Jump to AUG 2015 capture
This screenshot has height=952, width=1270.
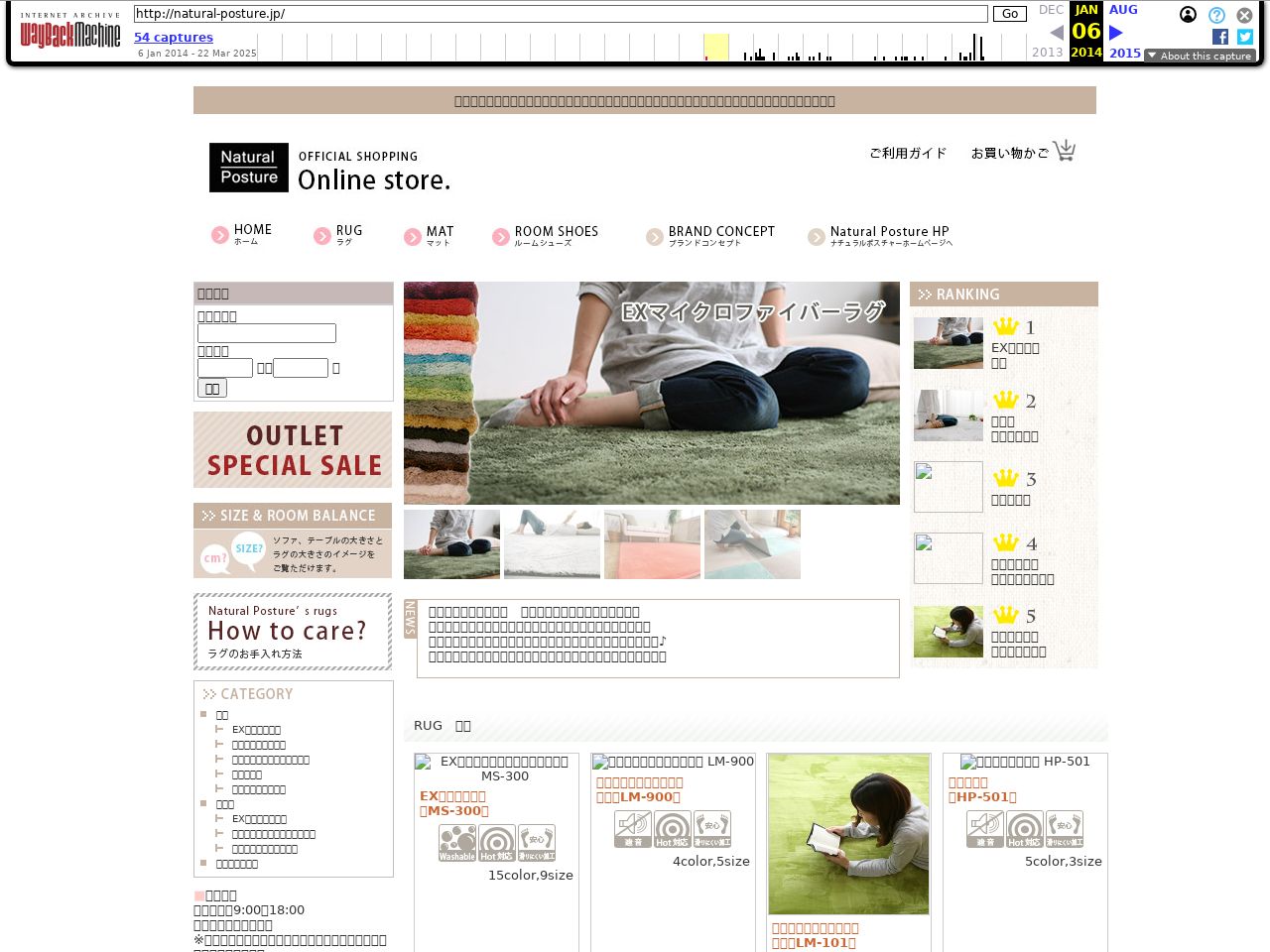pyautogui.click(x=1123, y=10)
